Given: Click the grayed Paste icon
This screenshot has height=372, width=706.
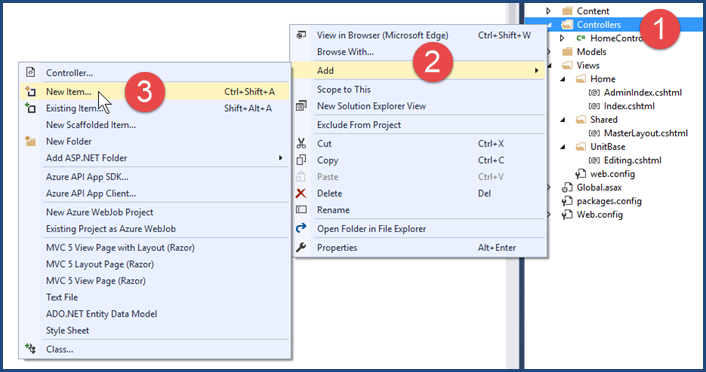Looking at the screenshot, I should (x=301, y=177).
